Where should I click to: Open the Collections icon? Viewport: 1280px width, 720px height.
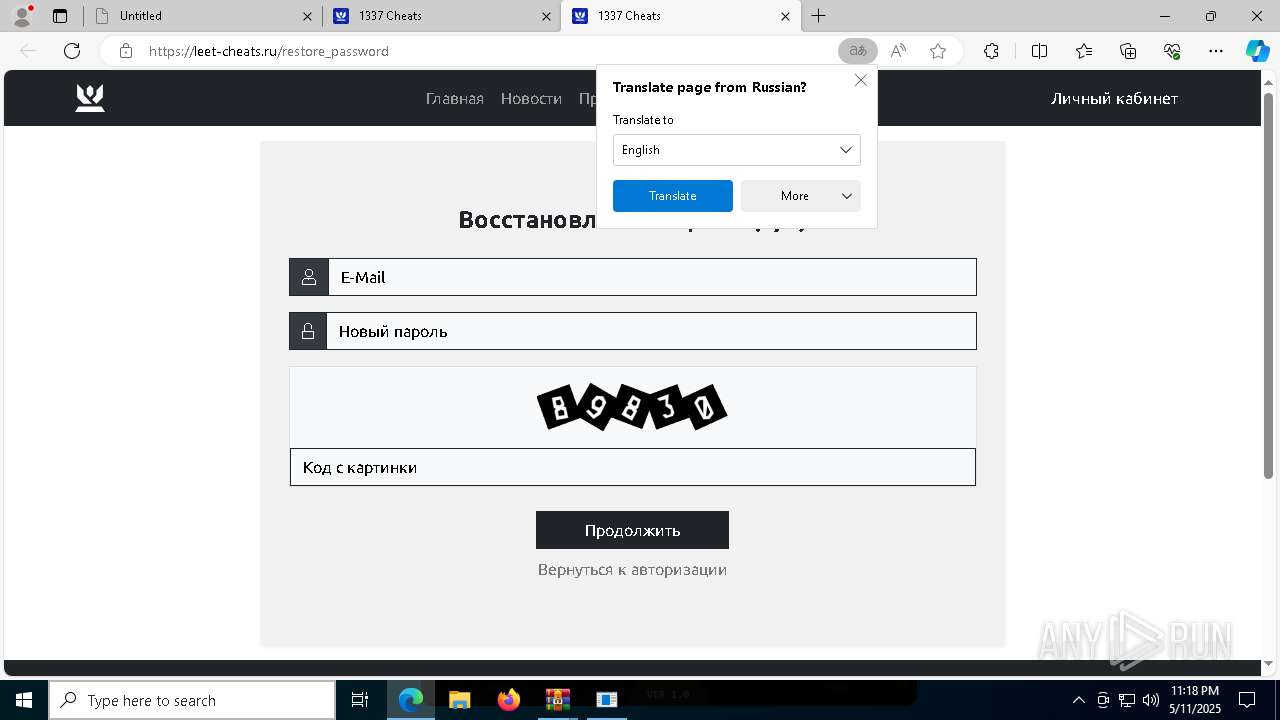1128,51
